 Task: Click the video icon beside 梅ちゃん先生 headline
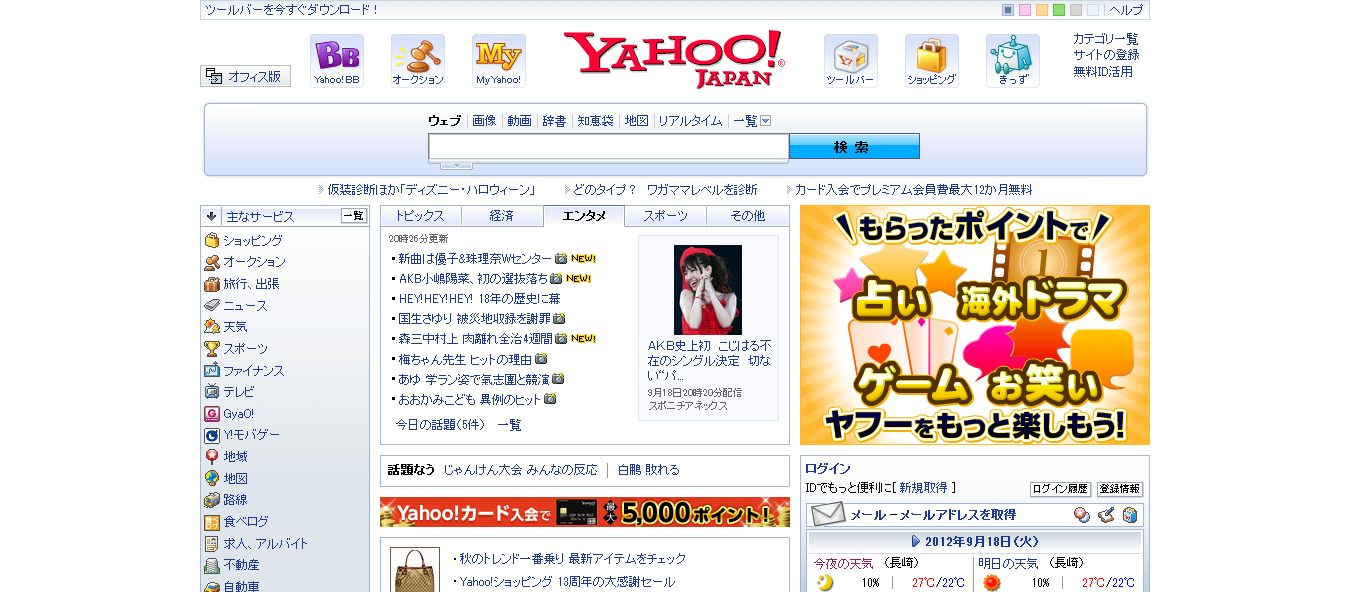[x=541, y=358]
